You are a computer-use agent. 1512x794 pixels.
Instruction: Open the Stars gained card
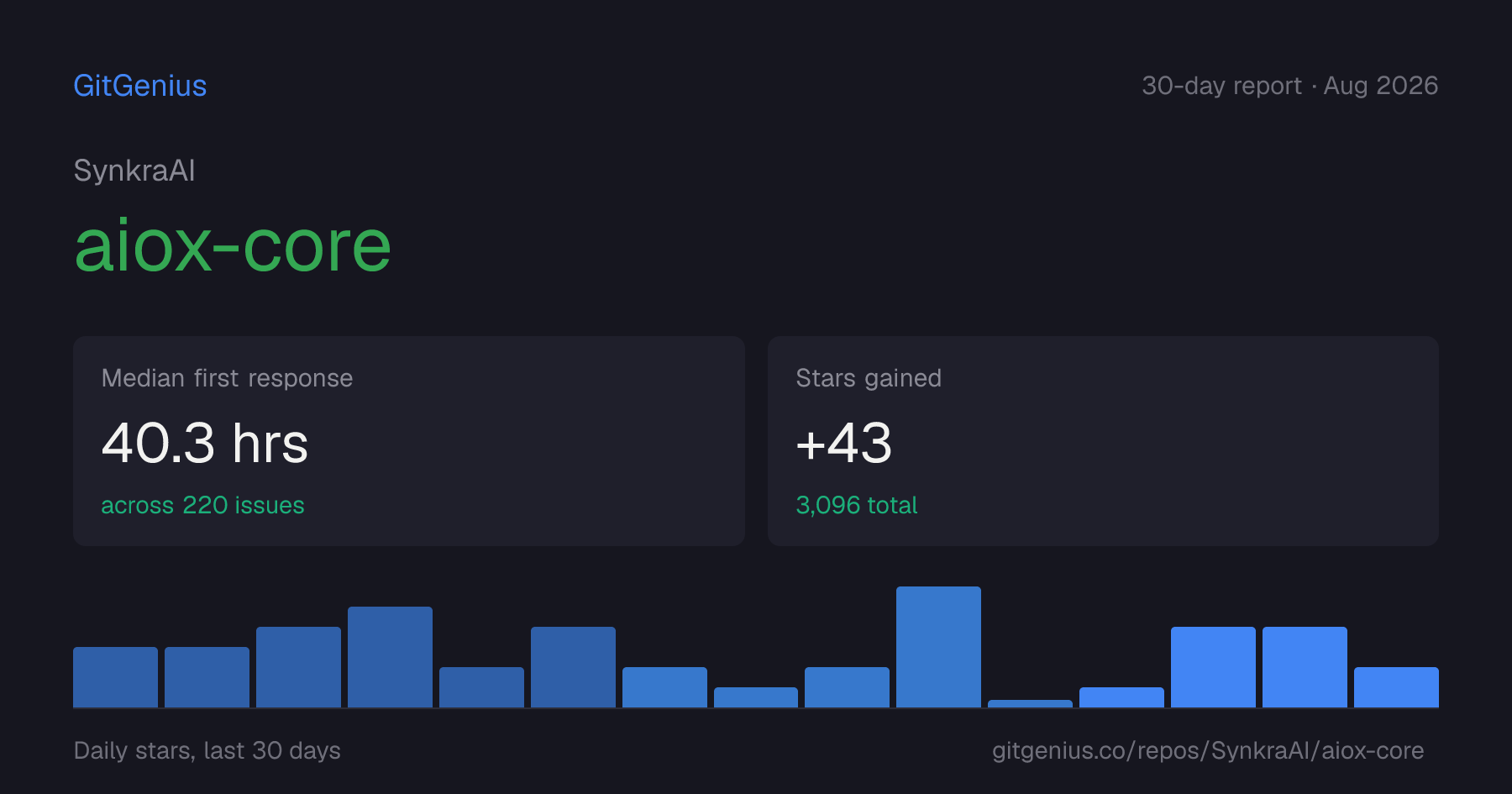point(1103,441)
